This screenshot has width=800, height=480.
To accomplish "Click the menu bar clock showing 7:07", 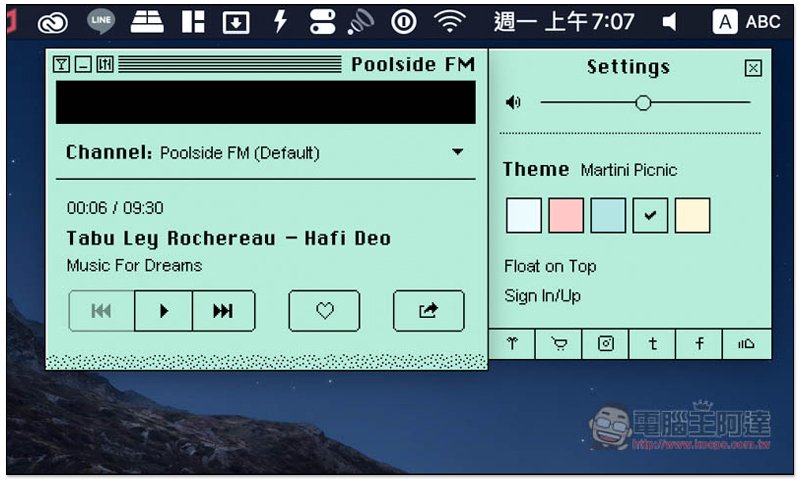I will [564, 22].
